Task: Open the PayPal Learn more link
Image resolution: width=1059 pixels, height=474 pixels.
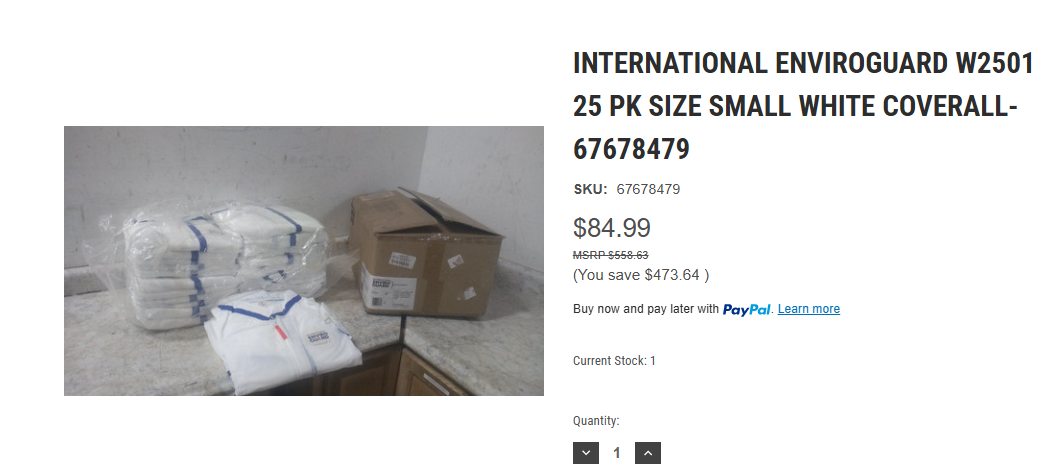Action: pyautogui.click(x=808, y=309)
